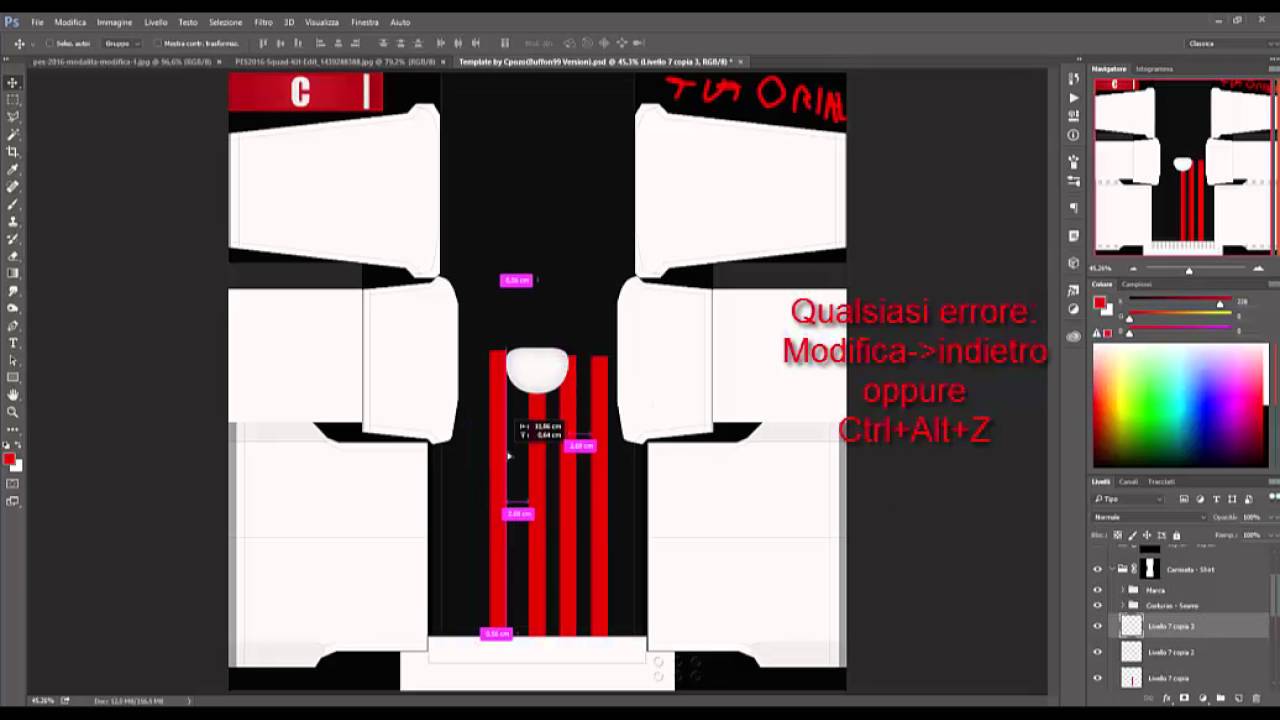Toggle the Mostra contr. trasformaz. checkbox
The height and width of the screenshot is (720, 1280).
pos(159,43)
